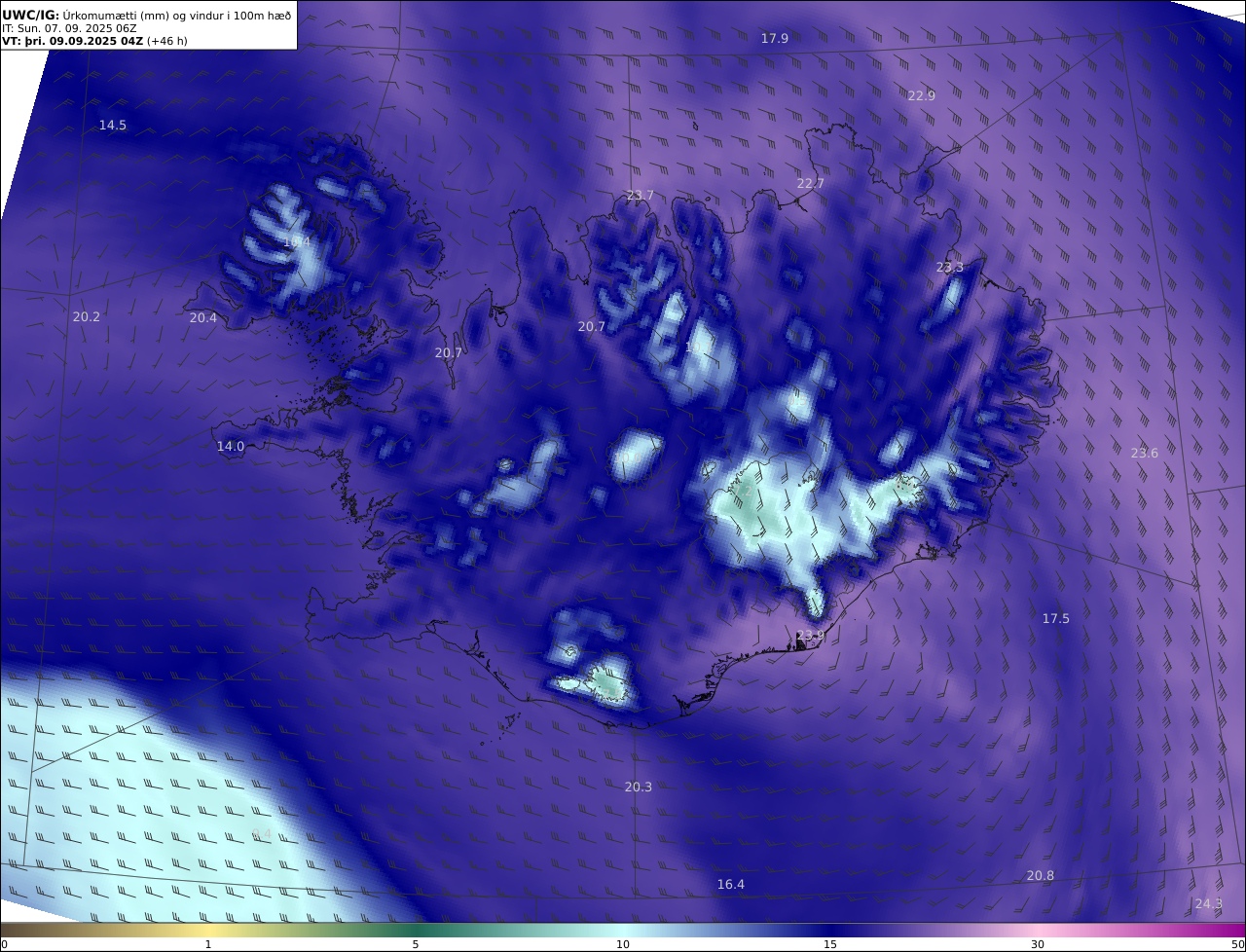Click the map title 'Úrkomumætti (mm) og vindur í 100m hæð'
This screenshot has width=1246, height=952.
click(177, 16)
